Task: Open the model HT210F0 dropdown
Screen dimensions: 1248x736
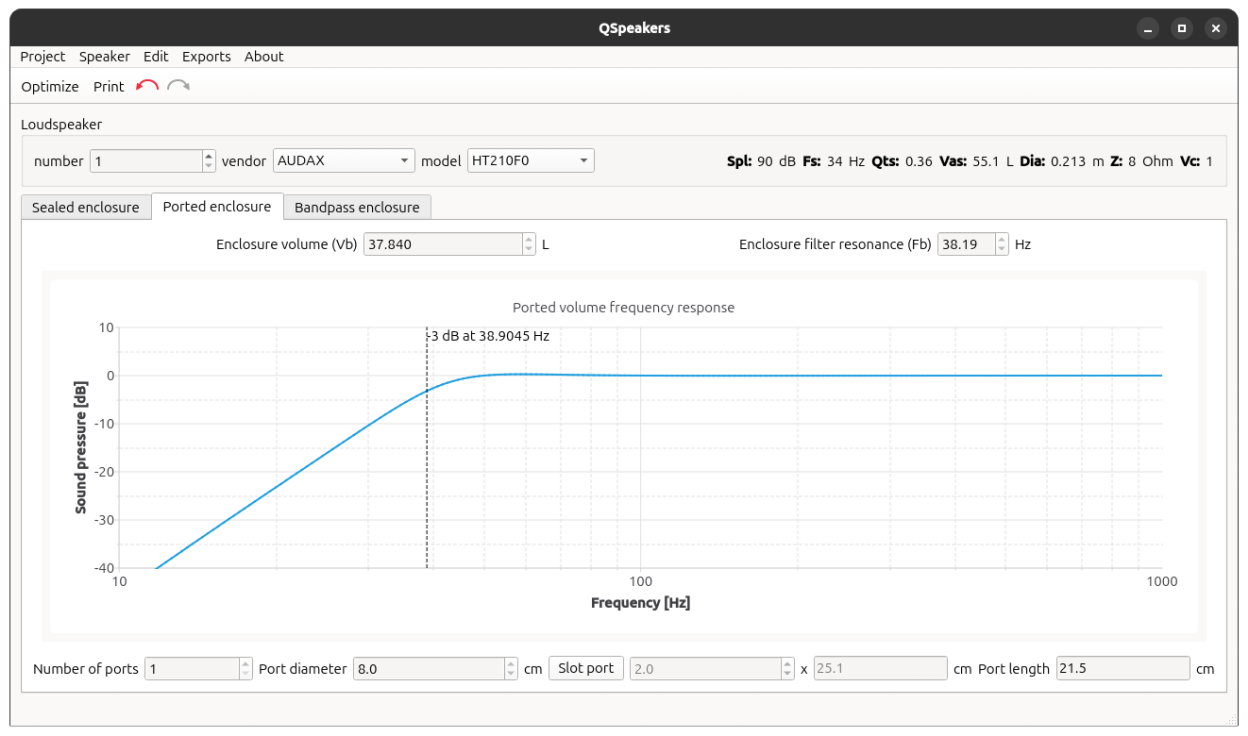Action: tap(530, 161)
